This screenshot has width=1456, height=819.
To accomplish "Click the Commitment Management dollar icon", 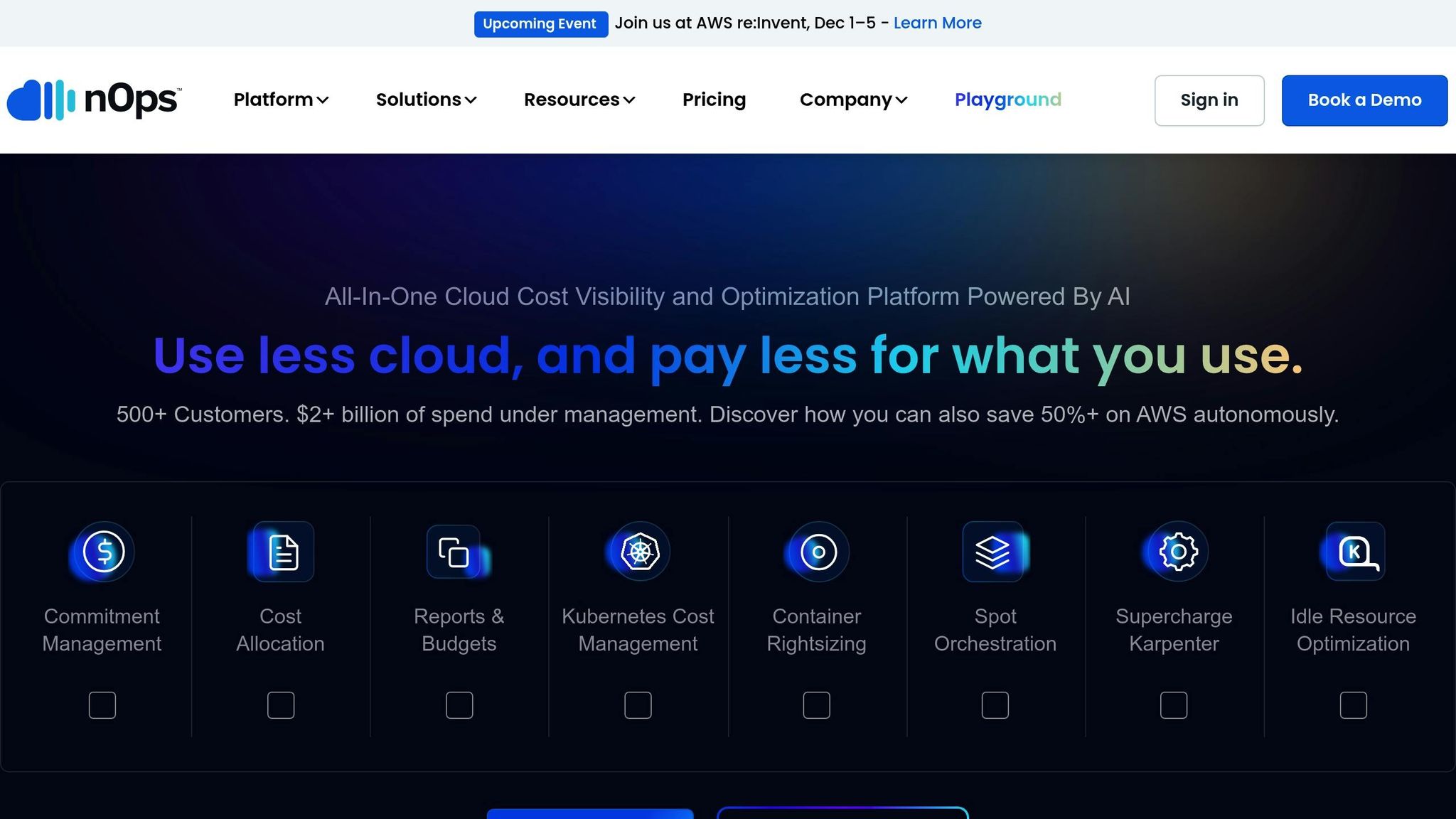I will pos(104,552).
